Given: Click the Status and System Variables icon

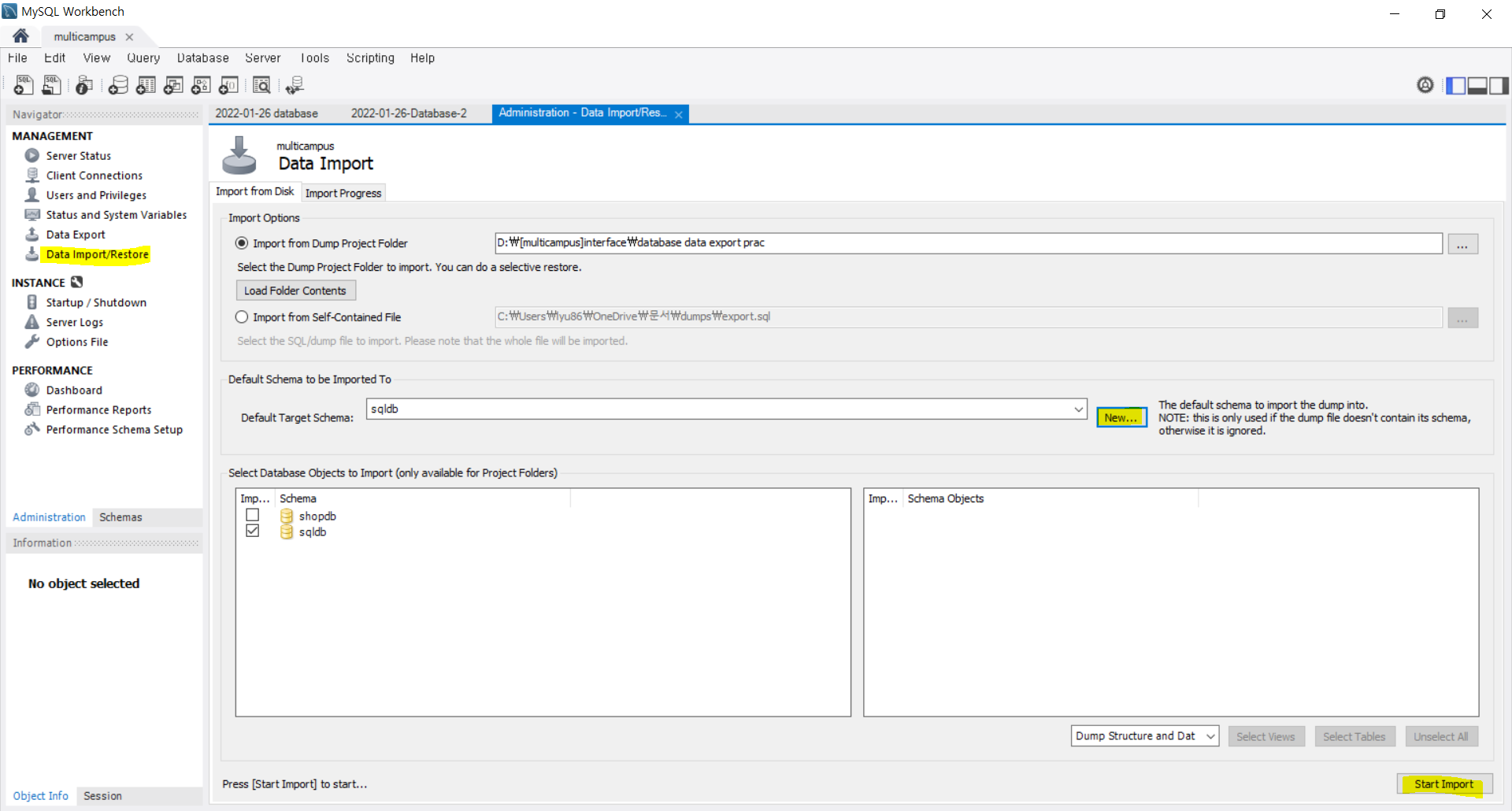Looking at the screenshot, I should 32,214.
